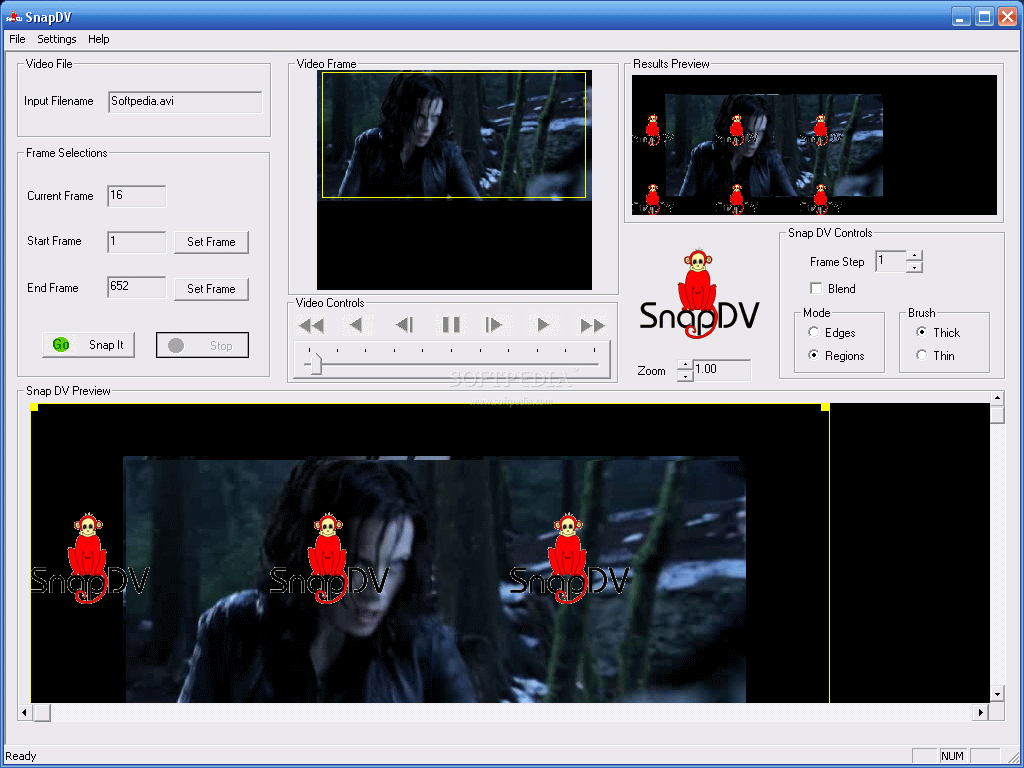The width and height of the screenshot is (1024, 768).
Task: Click Set Frame for End Frame
Action: click(211, 289)
